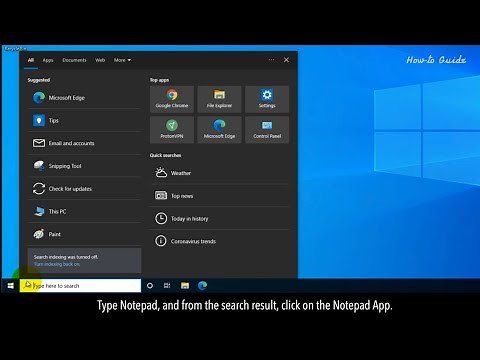Open Task View on taskbar
The height and width of the screenshot is (360, 480).
(167, 286)
